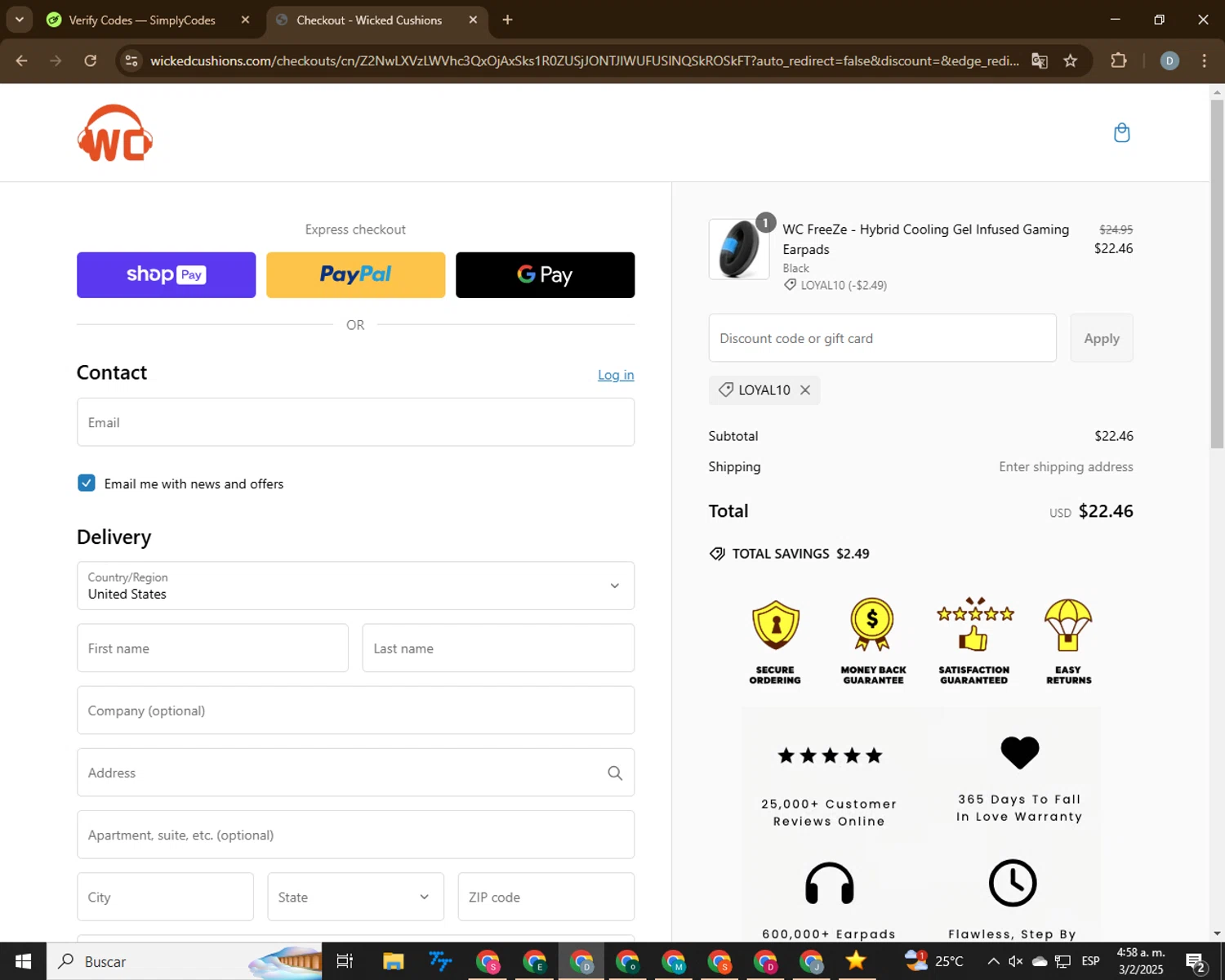
Task: Click the Discount code or gift card field
Action: pyautogui.click(x=882, y=338)
